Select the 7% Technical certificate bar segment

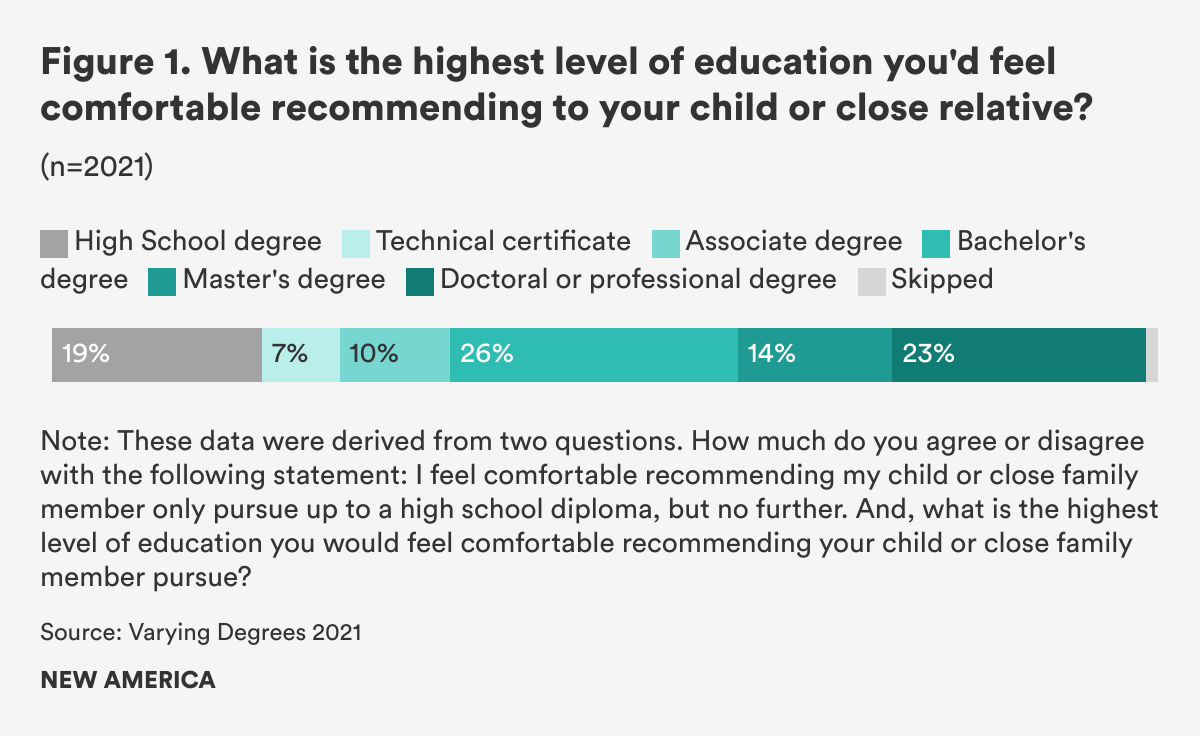(301, 354)
